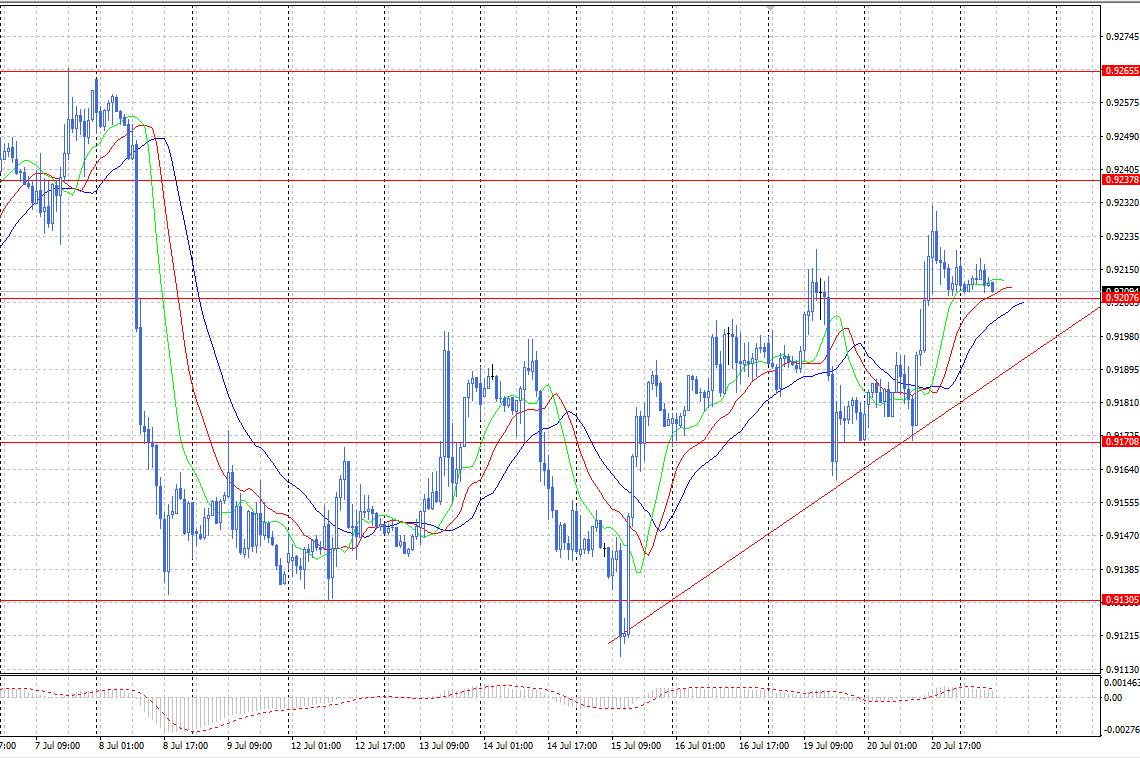Click the 0.92150 price scale label
1140x758 pixels.
1122,270
